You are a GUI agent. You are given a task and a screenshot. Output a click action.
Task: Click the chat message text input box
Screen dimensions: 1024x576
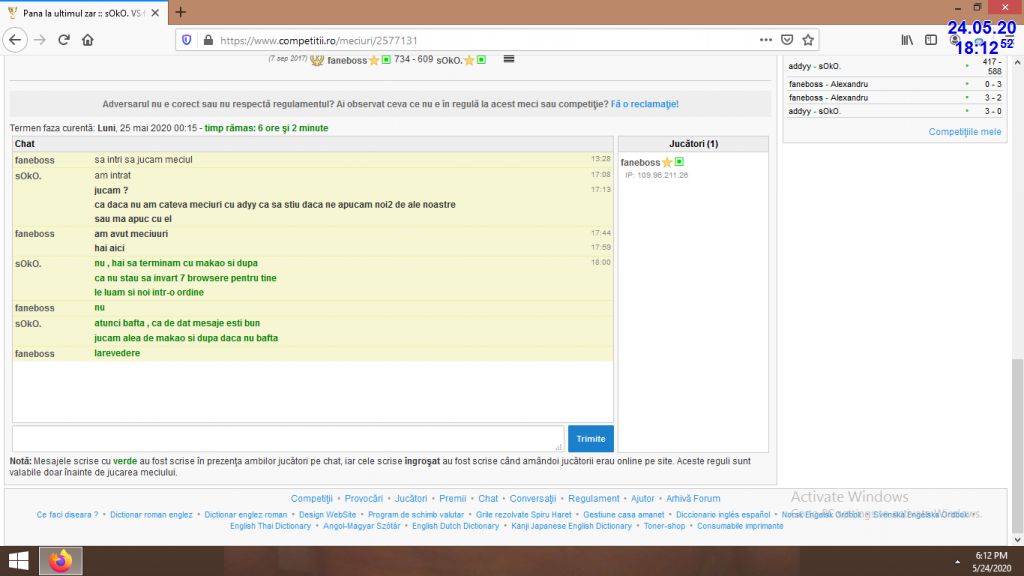pyautogui.click(x=288, y=438)
